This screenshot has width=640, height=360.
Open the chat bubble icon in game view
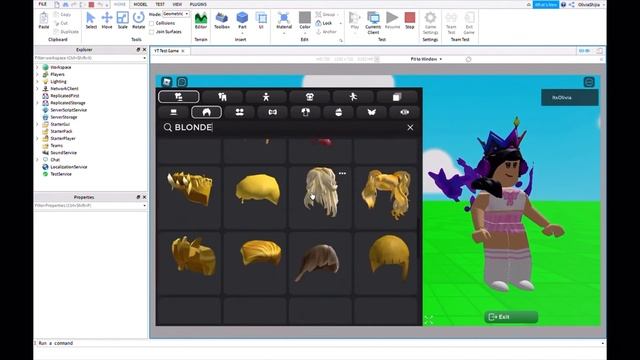click(182, 82)
